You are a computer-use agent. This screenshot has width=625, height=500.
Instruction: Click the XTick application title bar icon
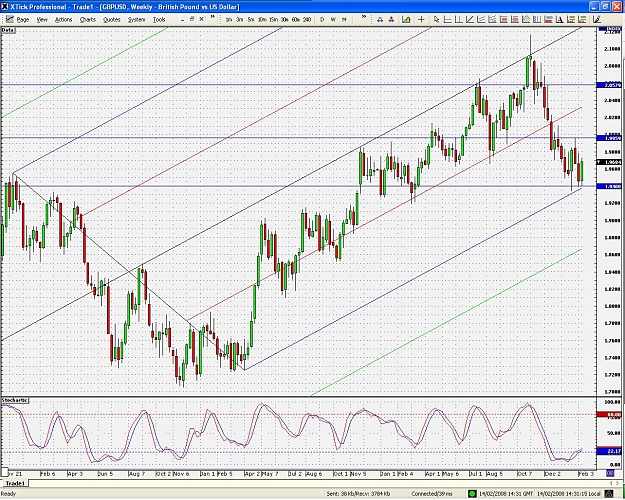coord(5,6)
